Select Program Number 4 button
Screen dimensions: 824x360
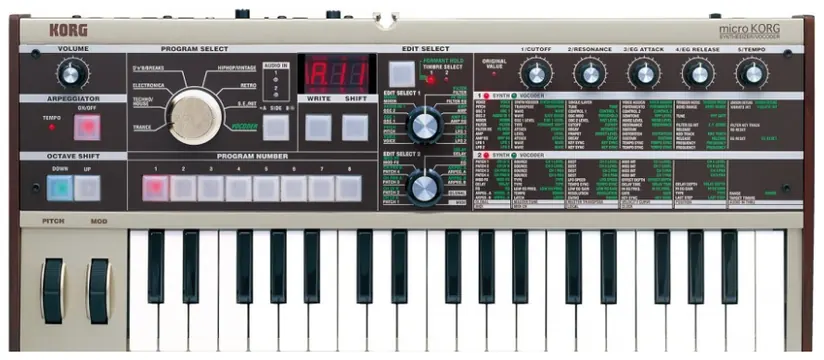pyautogui.click(x=238, y=188)
